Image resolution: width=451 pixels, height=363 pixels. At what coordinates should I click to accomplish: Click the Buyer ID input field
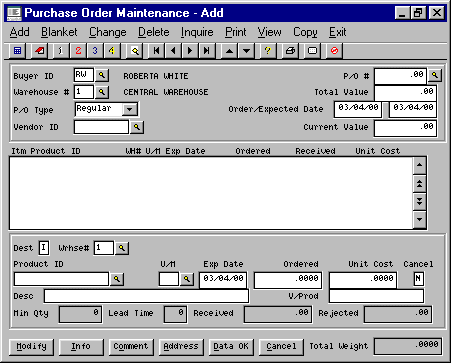[84, 75]
